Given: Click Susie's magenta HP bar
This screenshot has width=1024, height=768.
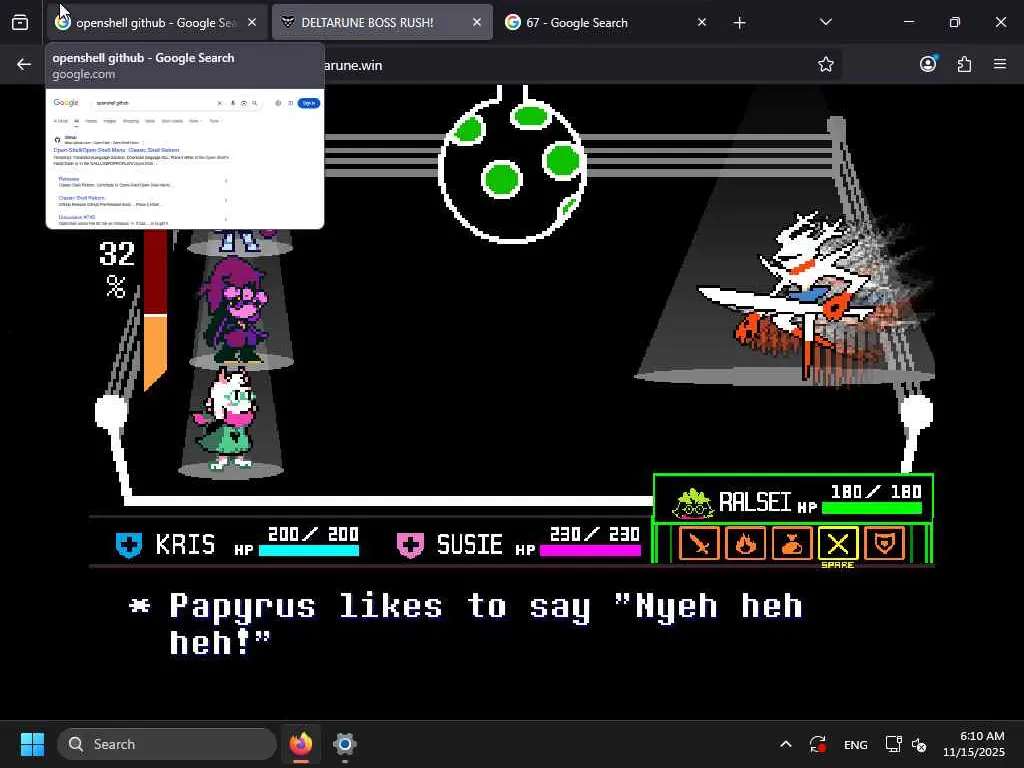Looking at the screenshot, I should pyautogui.click(x=590, y=551).
